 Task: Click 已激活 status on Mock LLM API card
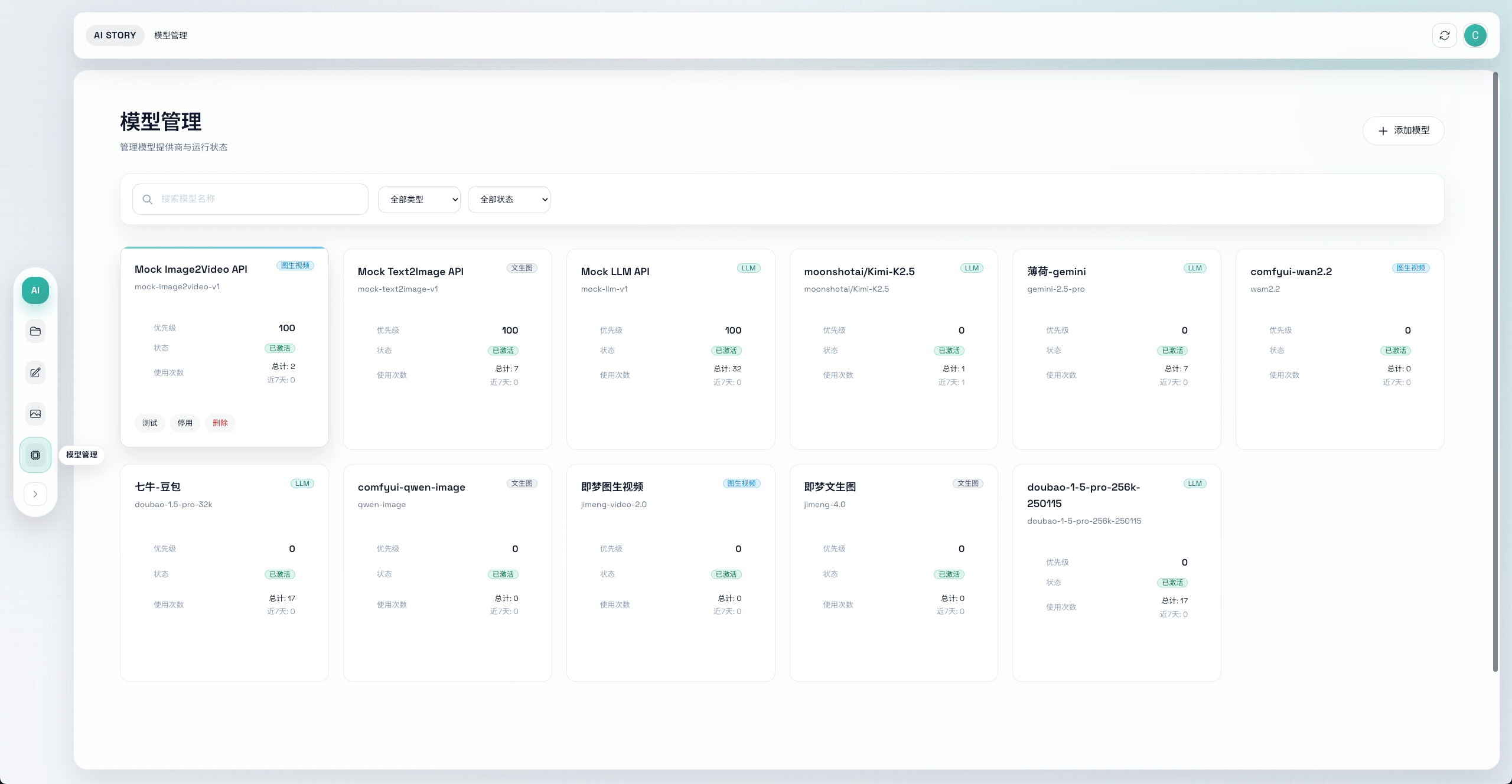[726, 351]
